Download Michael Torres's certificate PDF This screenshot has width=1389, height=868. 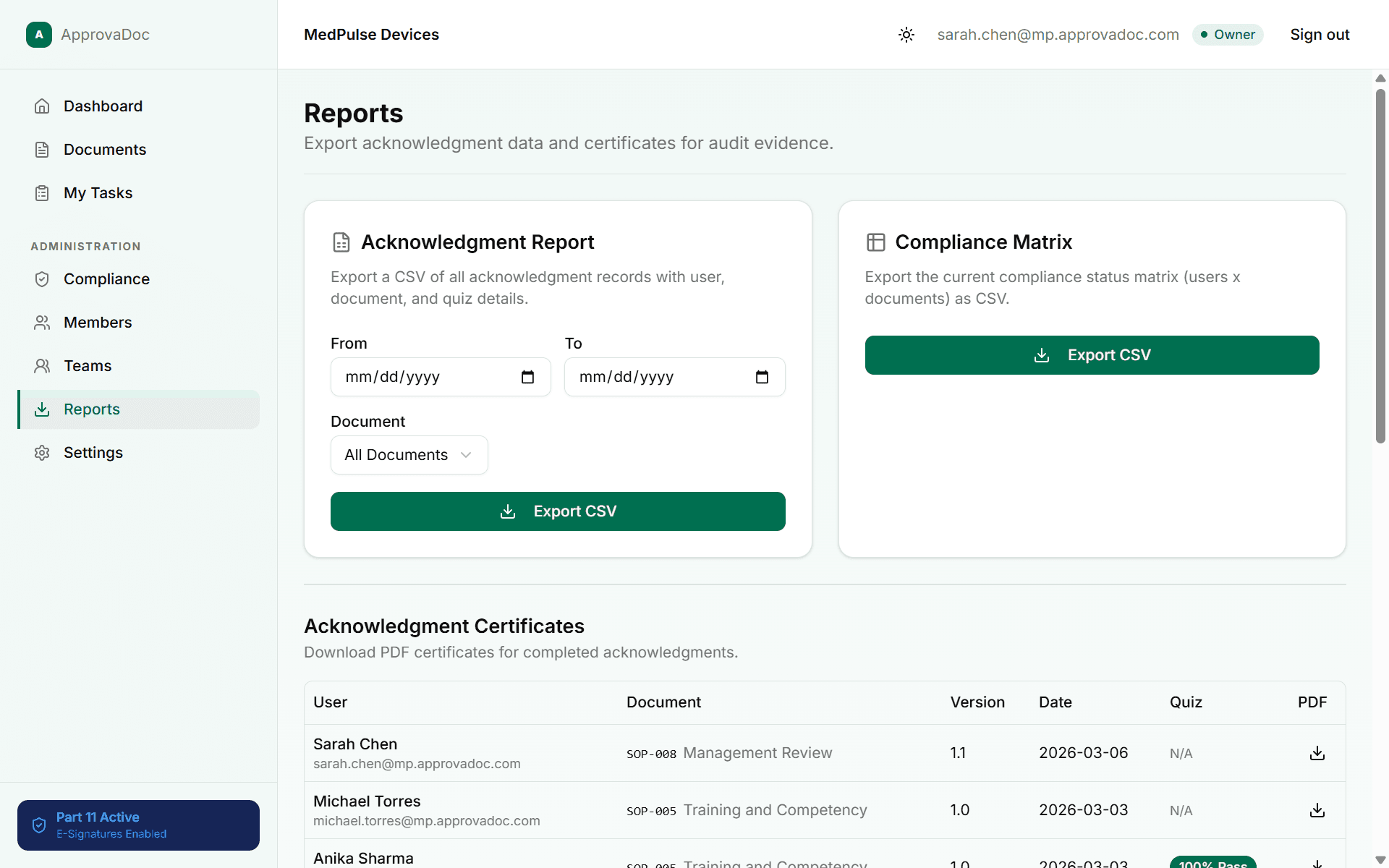pyautogui.click(x=1317, y=810)
